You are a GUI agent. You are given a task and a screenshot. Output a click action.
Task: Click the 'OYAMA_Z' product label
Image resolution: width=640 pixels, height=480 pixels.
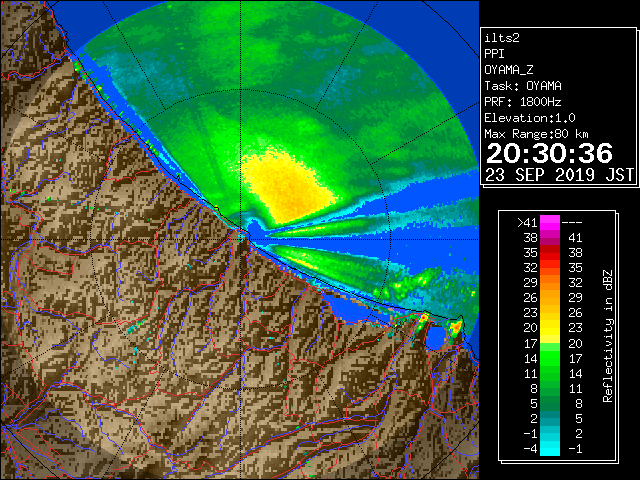tap(509, 70)
